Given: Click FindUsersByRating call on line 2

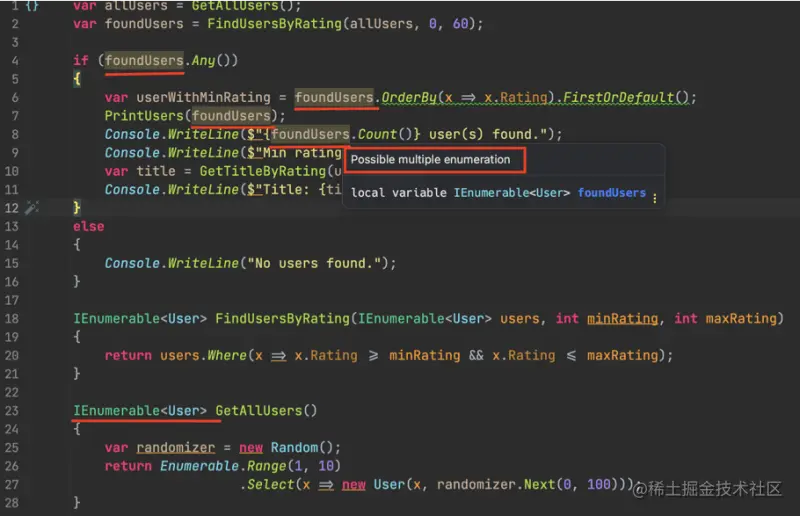Looking at the screenshot, I should coord(274,24).
